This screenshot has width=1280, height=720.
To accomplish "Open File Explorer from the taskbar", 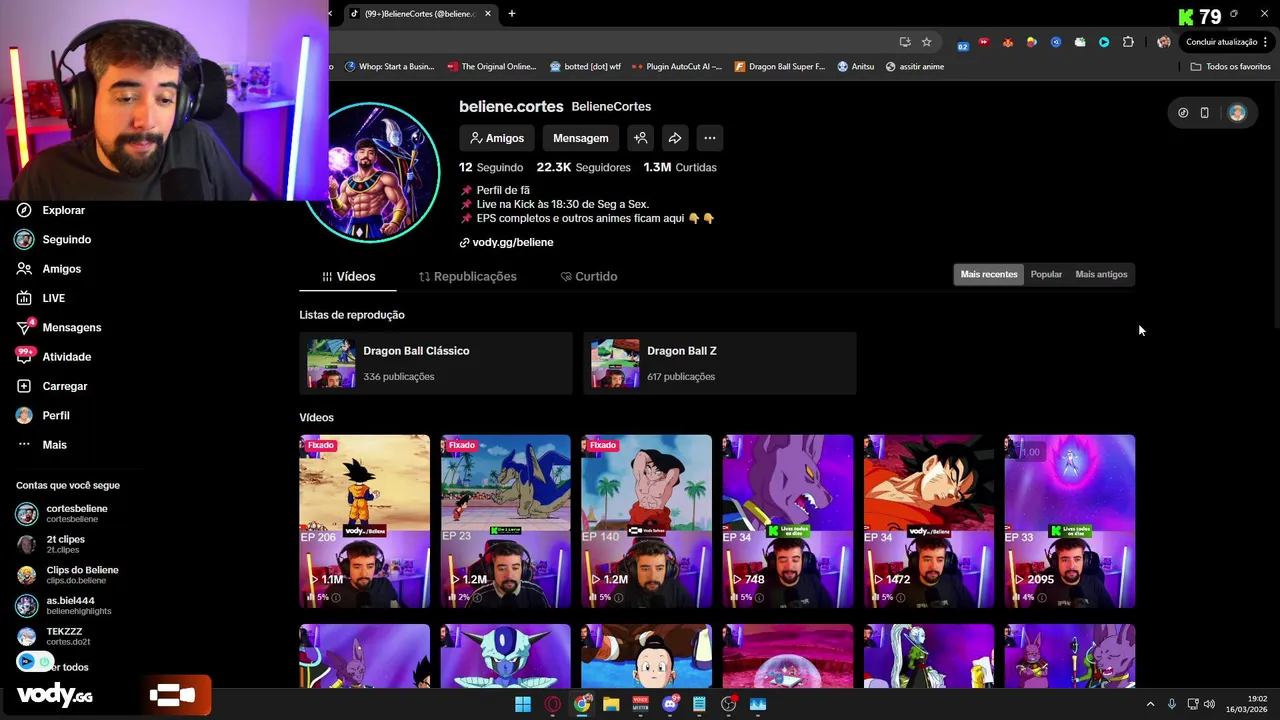I will (x=611, y=704).
